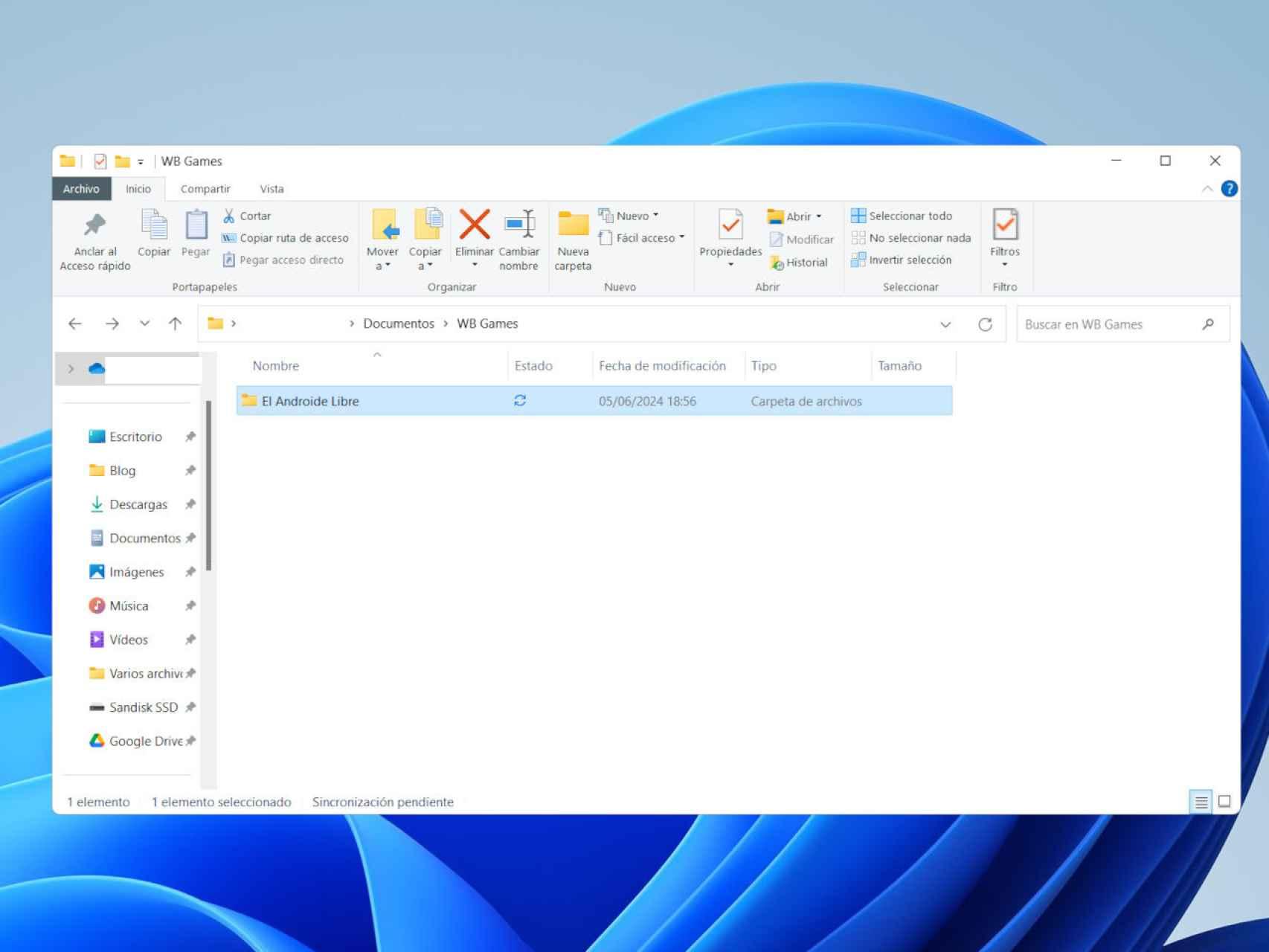The image size is (1269, 952).
Task: Sort by the Nombre column header
Action: click(372, 366)
